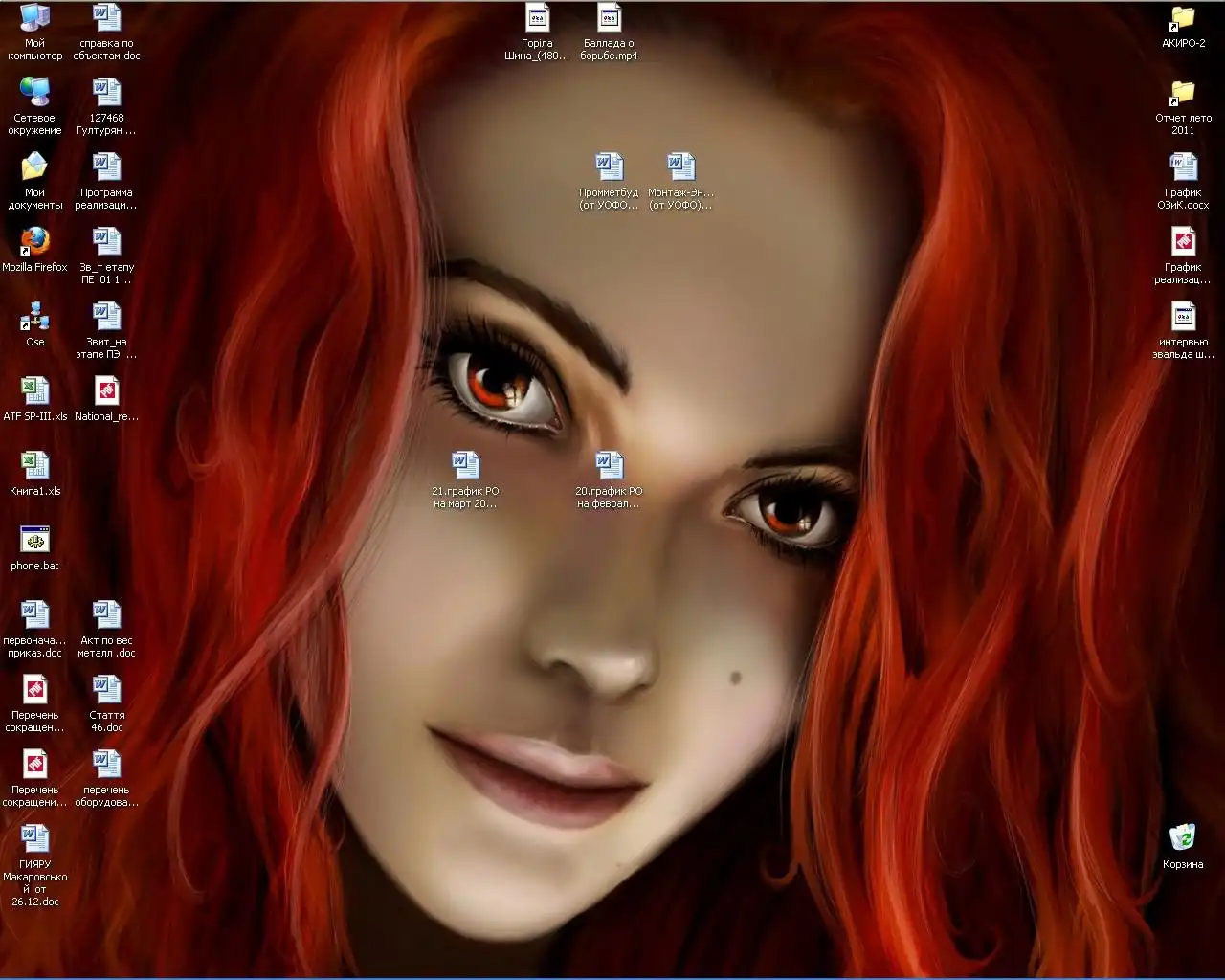1225x980 pixels.
Task: Select ГИЯРУ Макаровського от 26.12.doc
Action: (34, 865)
